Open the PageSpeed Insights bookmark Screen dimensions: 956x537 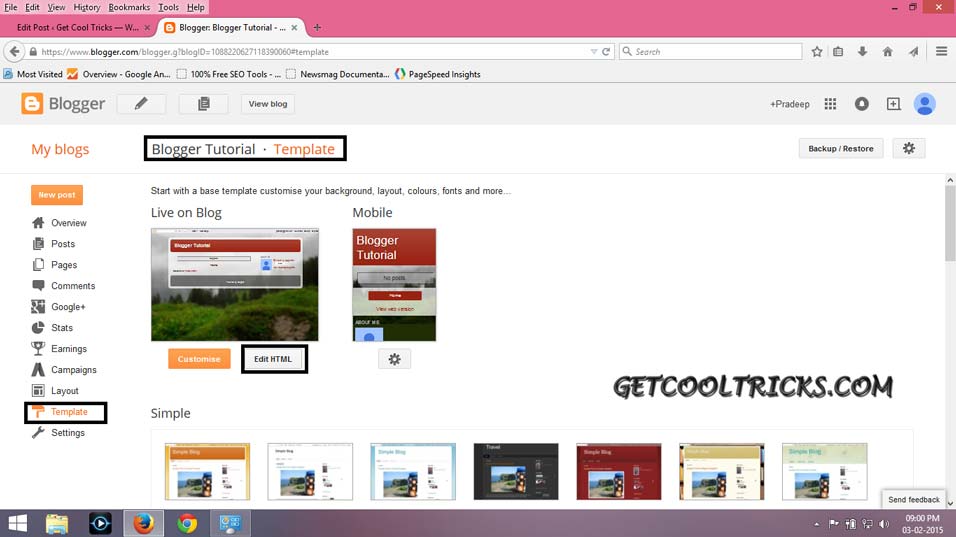point(437,74)
